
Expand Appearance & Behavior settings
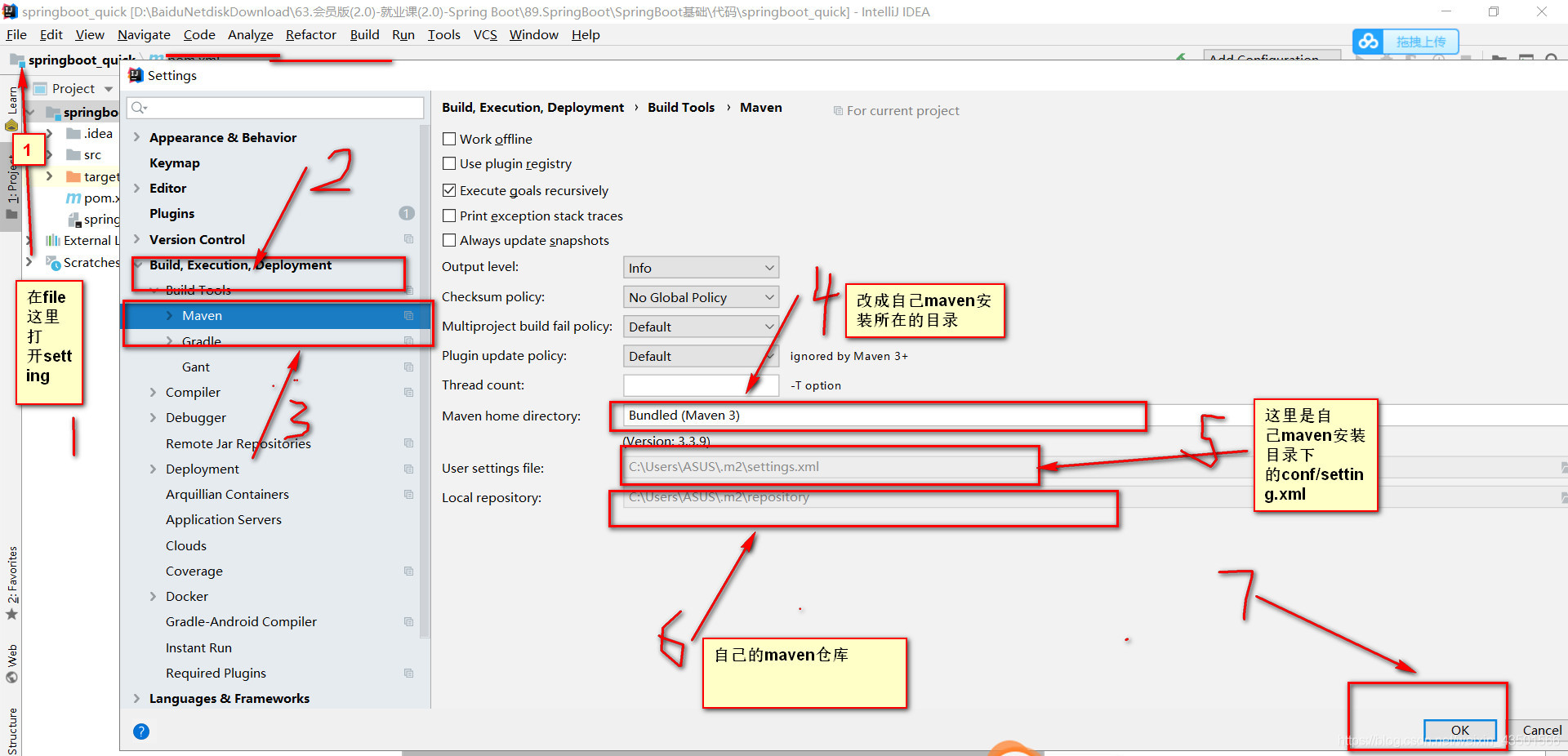coord(137,138)
